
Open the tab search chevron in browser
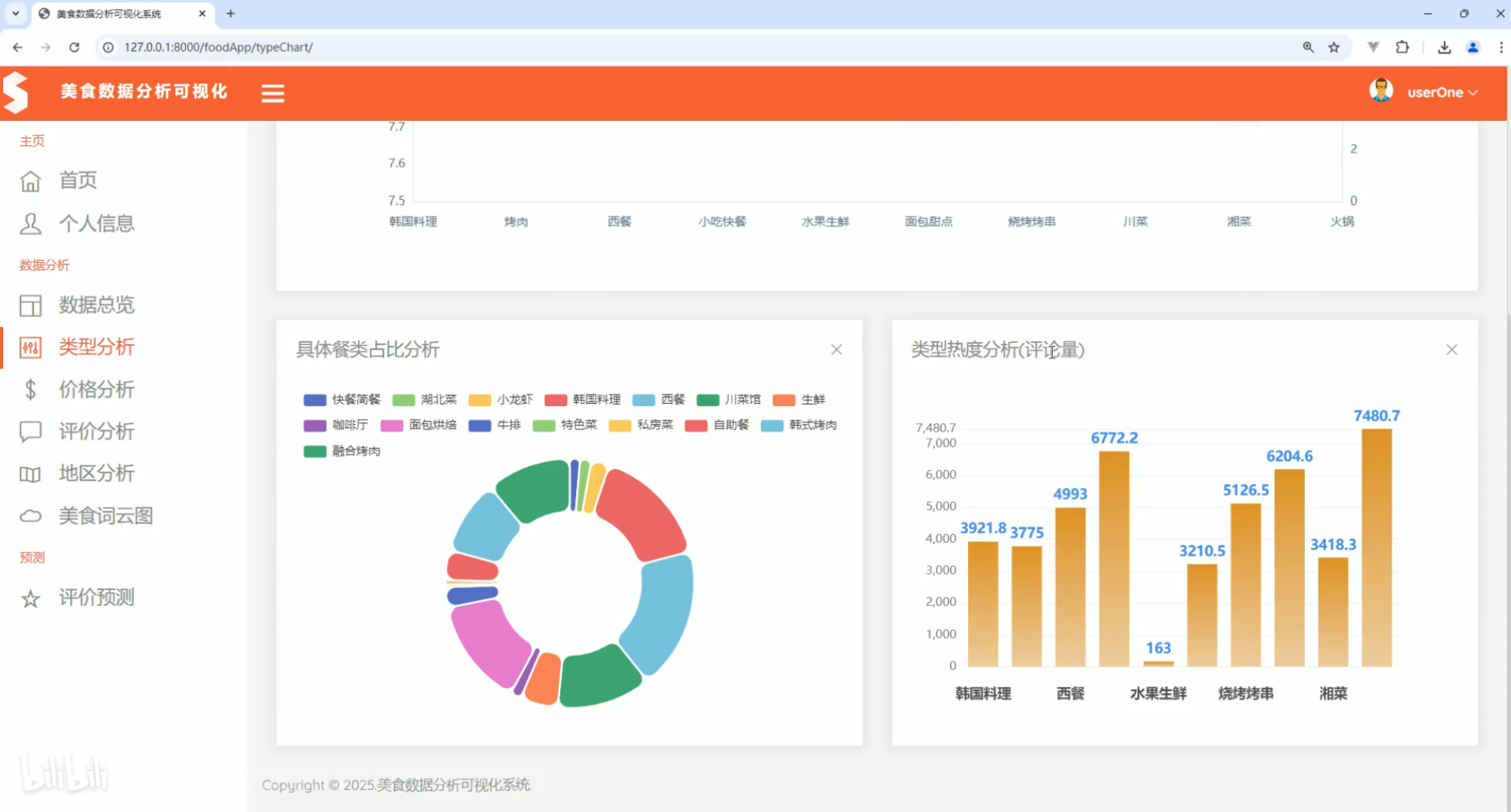tap(15, 14)
